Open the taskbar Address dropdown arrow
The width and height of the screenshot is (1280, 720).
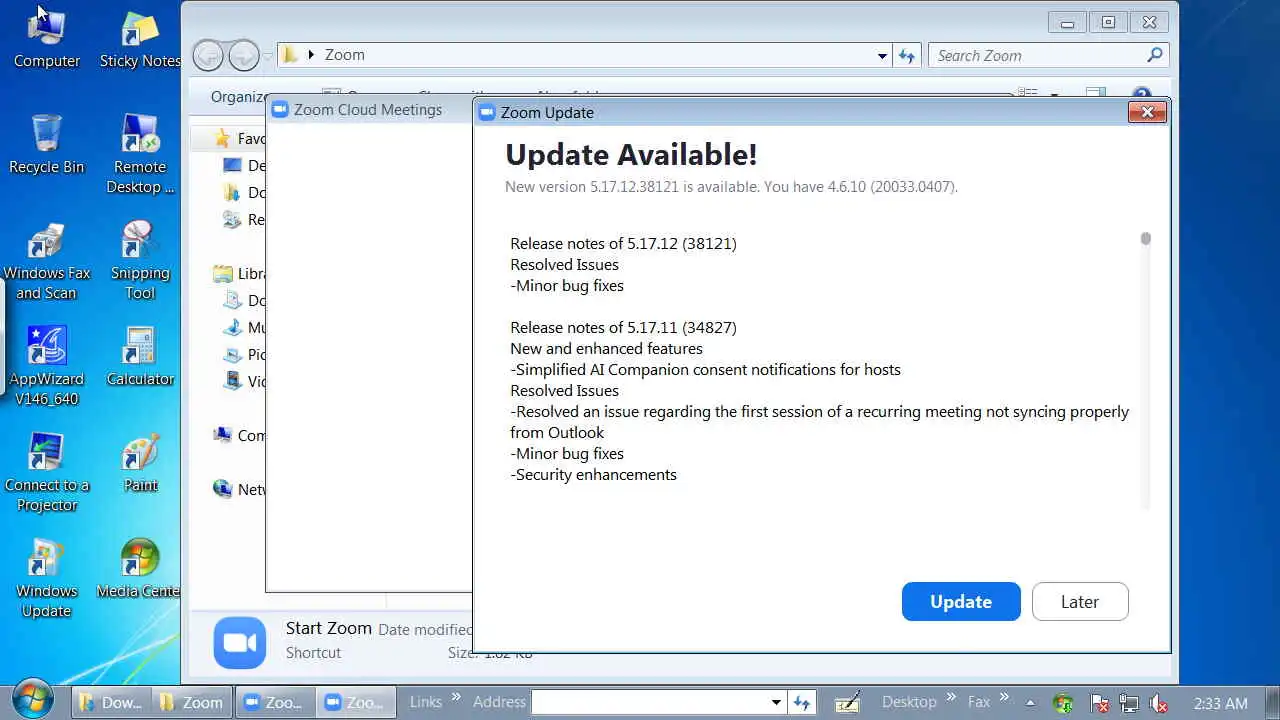tap(776, 702)
